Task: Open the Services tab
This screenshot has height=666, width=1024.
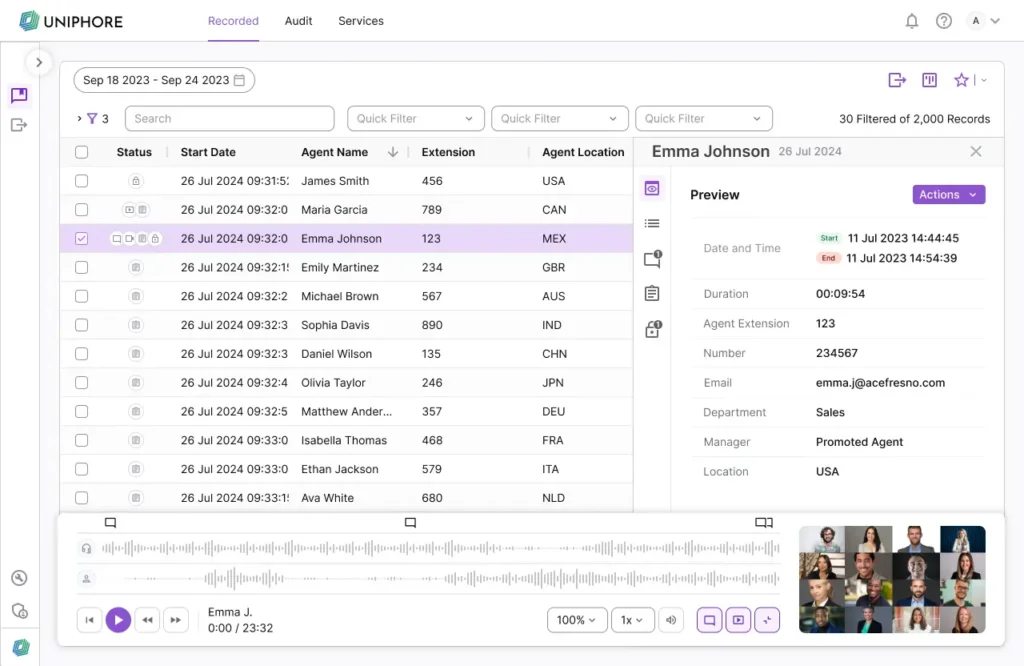Action: click(x=360, y=21)
